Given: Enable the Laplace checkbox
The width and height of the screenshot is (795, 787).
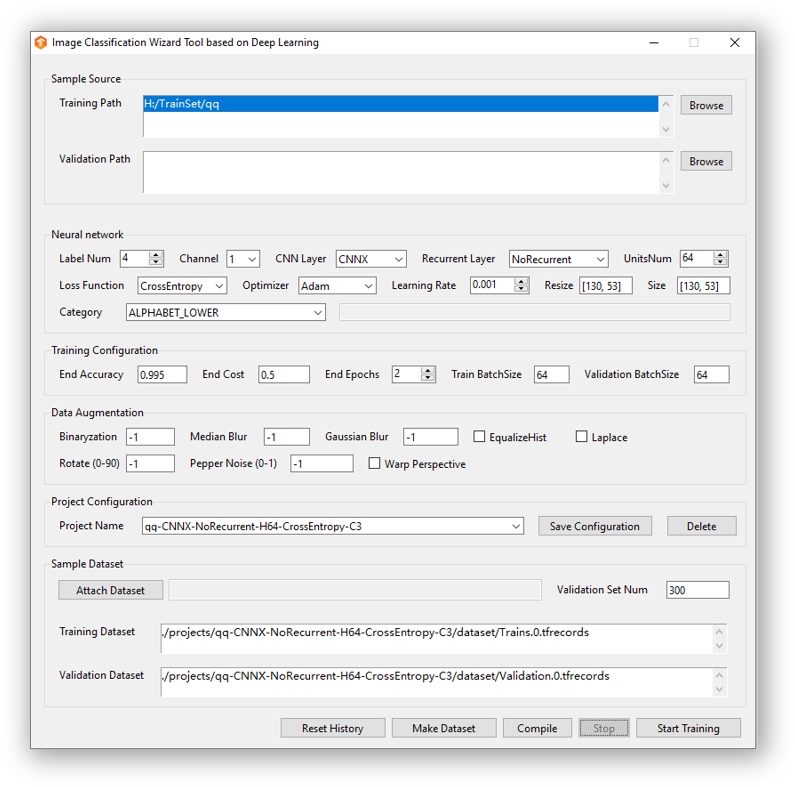Looking at the screenshot, I should 582,437.
